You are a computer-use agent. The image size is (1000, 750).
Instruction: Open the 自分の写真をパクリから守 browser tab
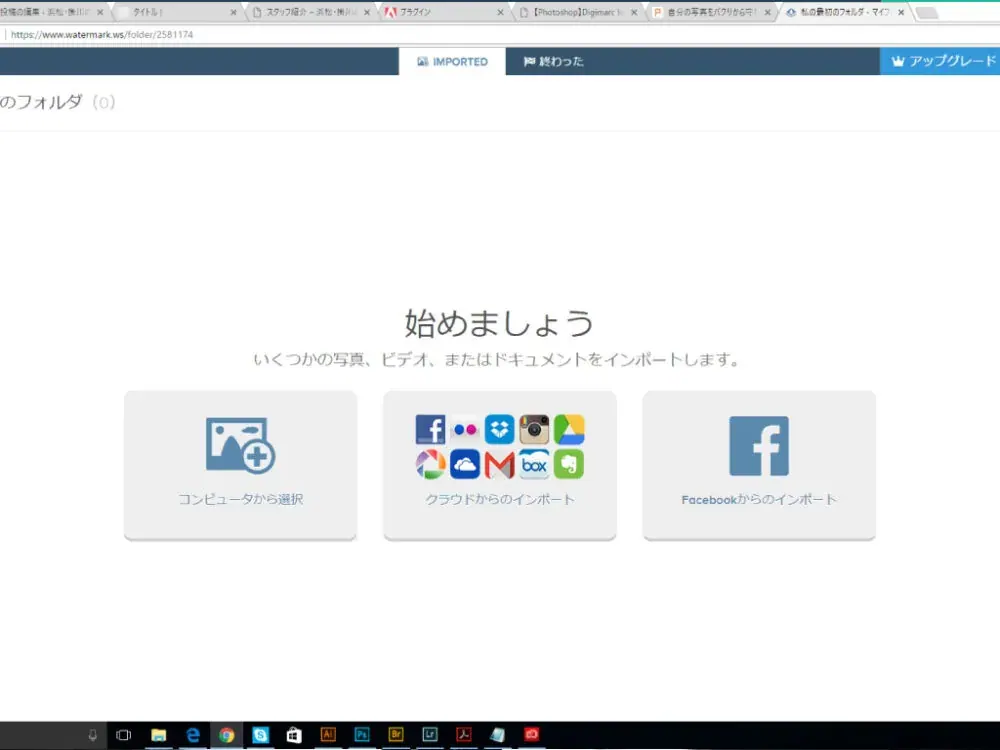[x=711, y=12]
